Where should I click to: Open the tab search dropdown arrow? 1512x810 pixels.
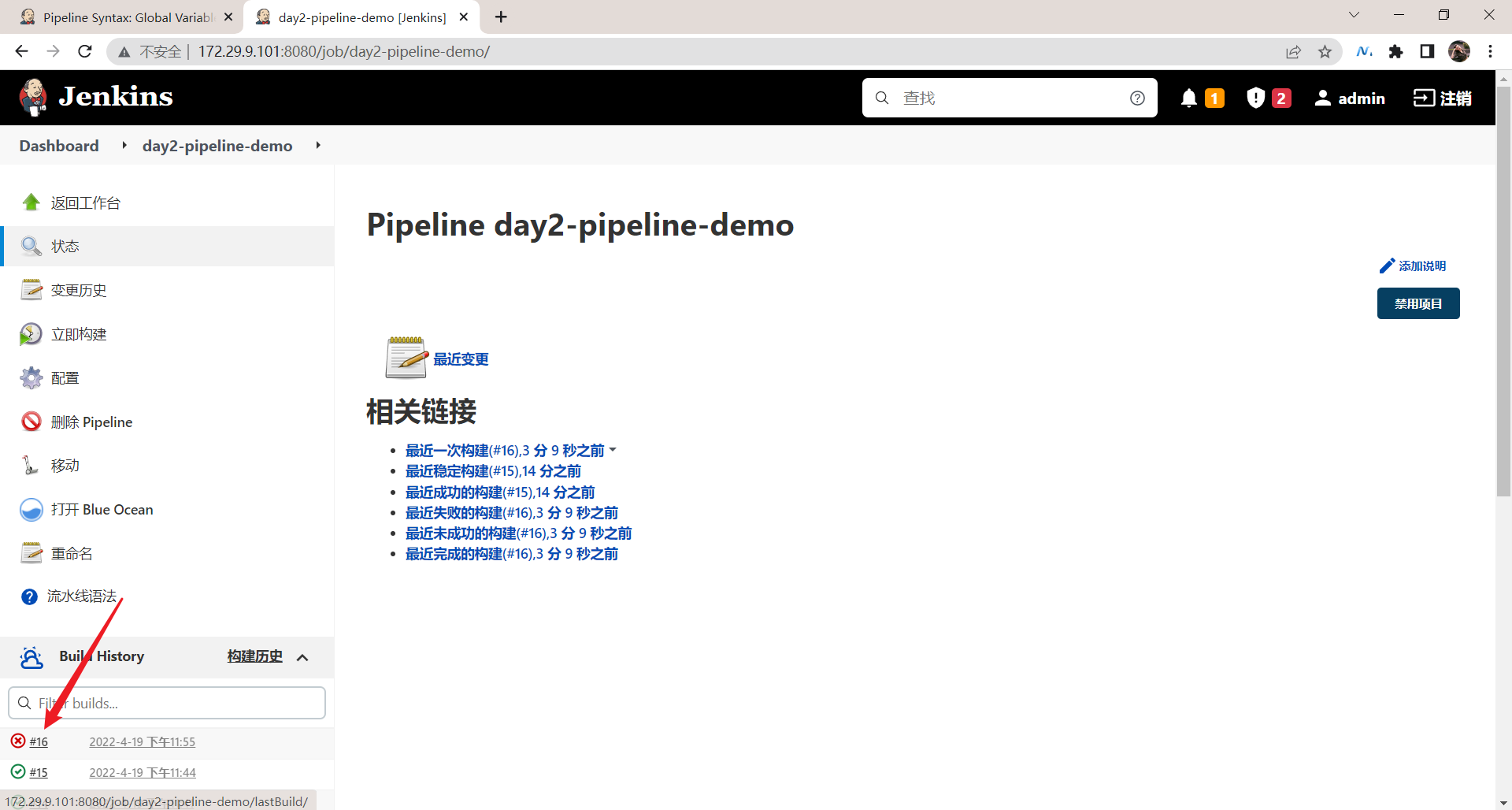pyautogui.click(x=1354, y=15)
